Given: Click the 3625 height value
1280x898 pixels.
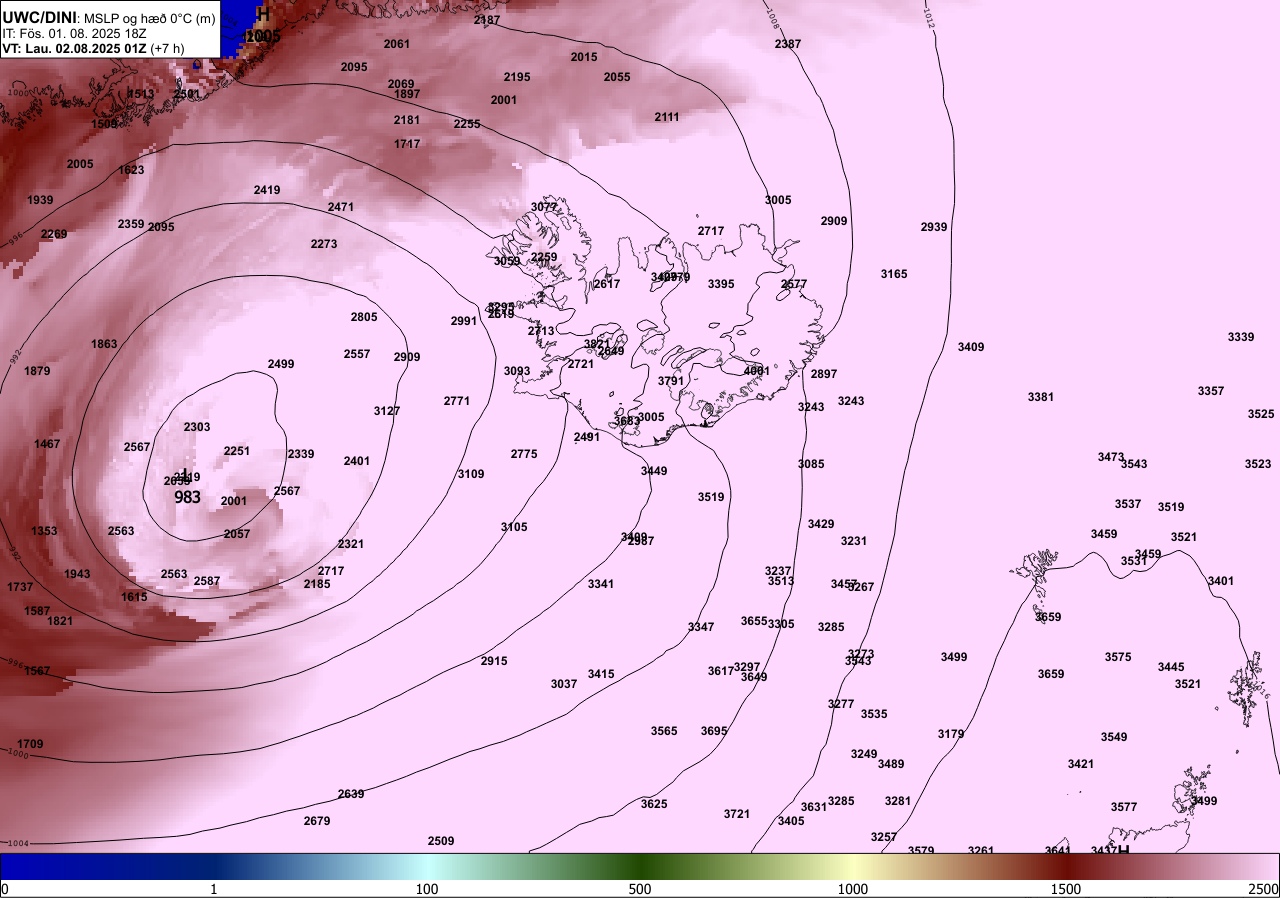Looking at the screenshot, I should [654, 804].
